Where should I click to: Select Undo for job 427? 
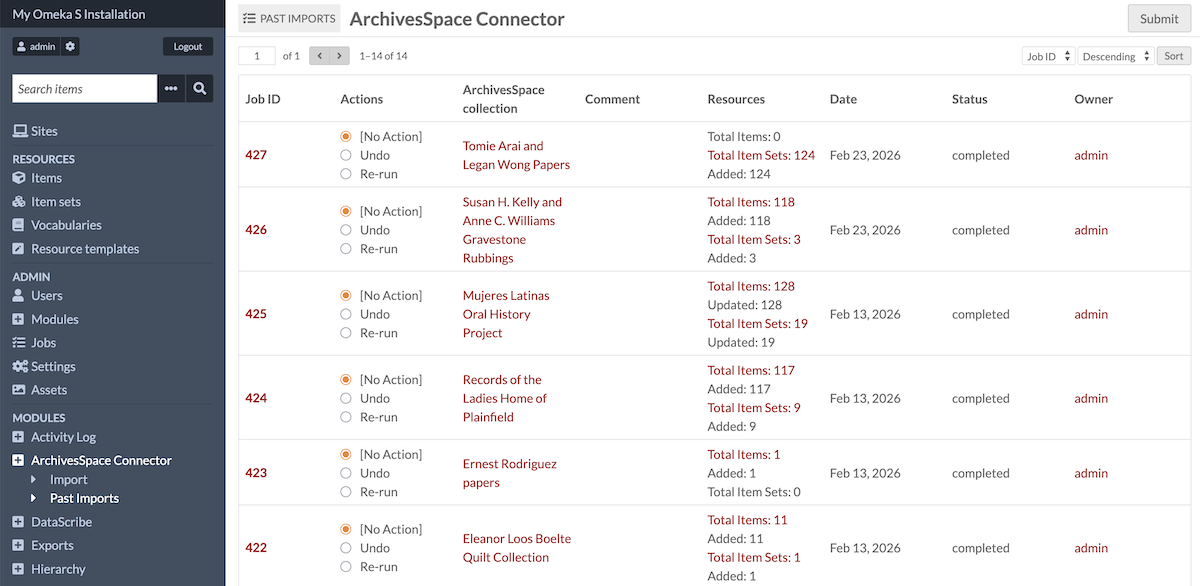coord(346,155)
